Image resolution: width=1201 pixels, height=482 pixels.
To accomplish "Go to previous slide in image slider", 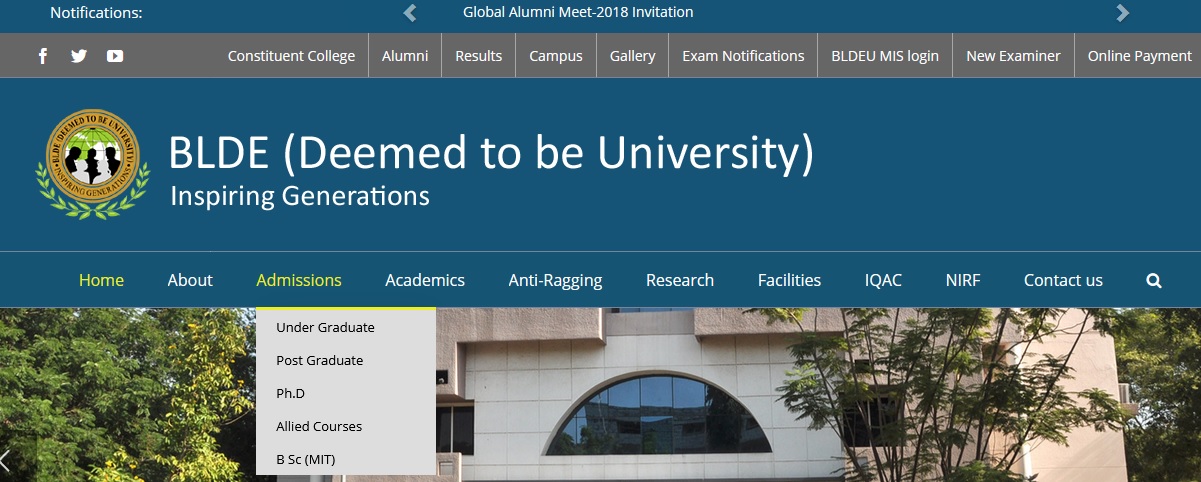I will [5, 460].
